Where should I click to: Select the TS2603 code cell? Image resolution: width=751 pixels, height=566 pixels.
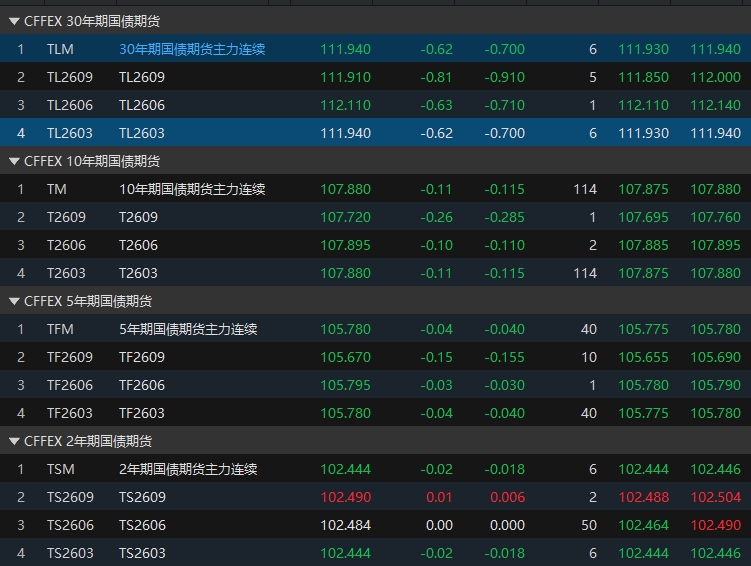(70, 553)
